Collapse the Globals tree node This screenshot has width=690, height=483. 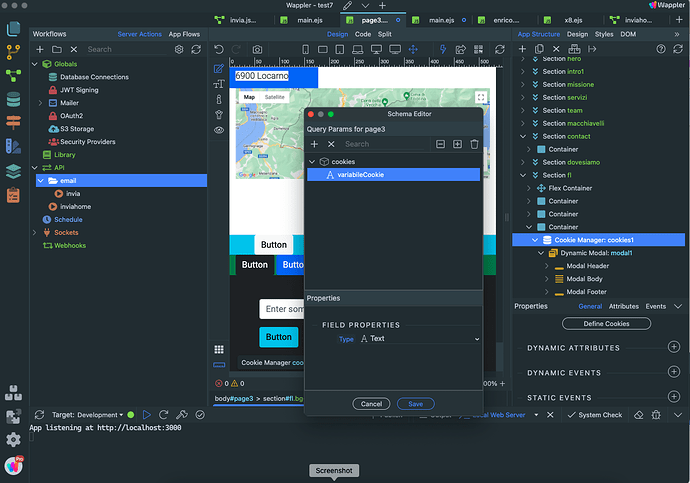[x=35, y=64]
